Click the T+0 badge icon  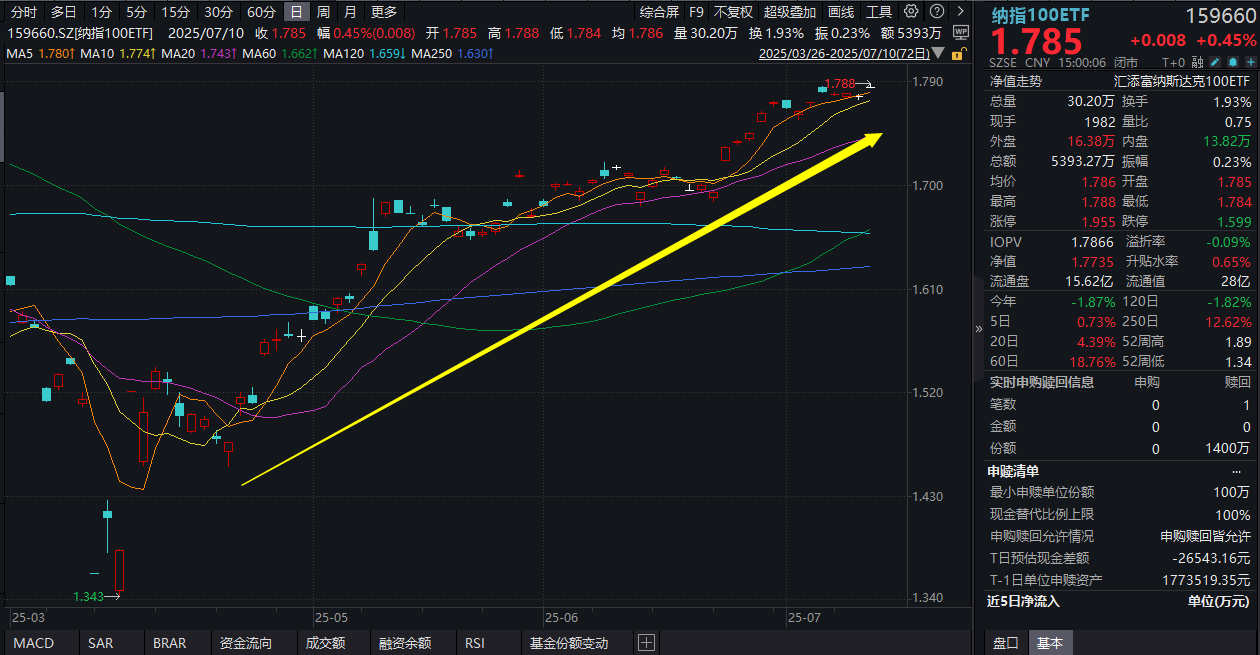click(x=1172, y=62)
